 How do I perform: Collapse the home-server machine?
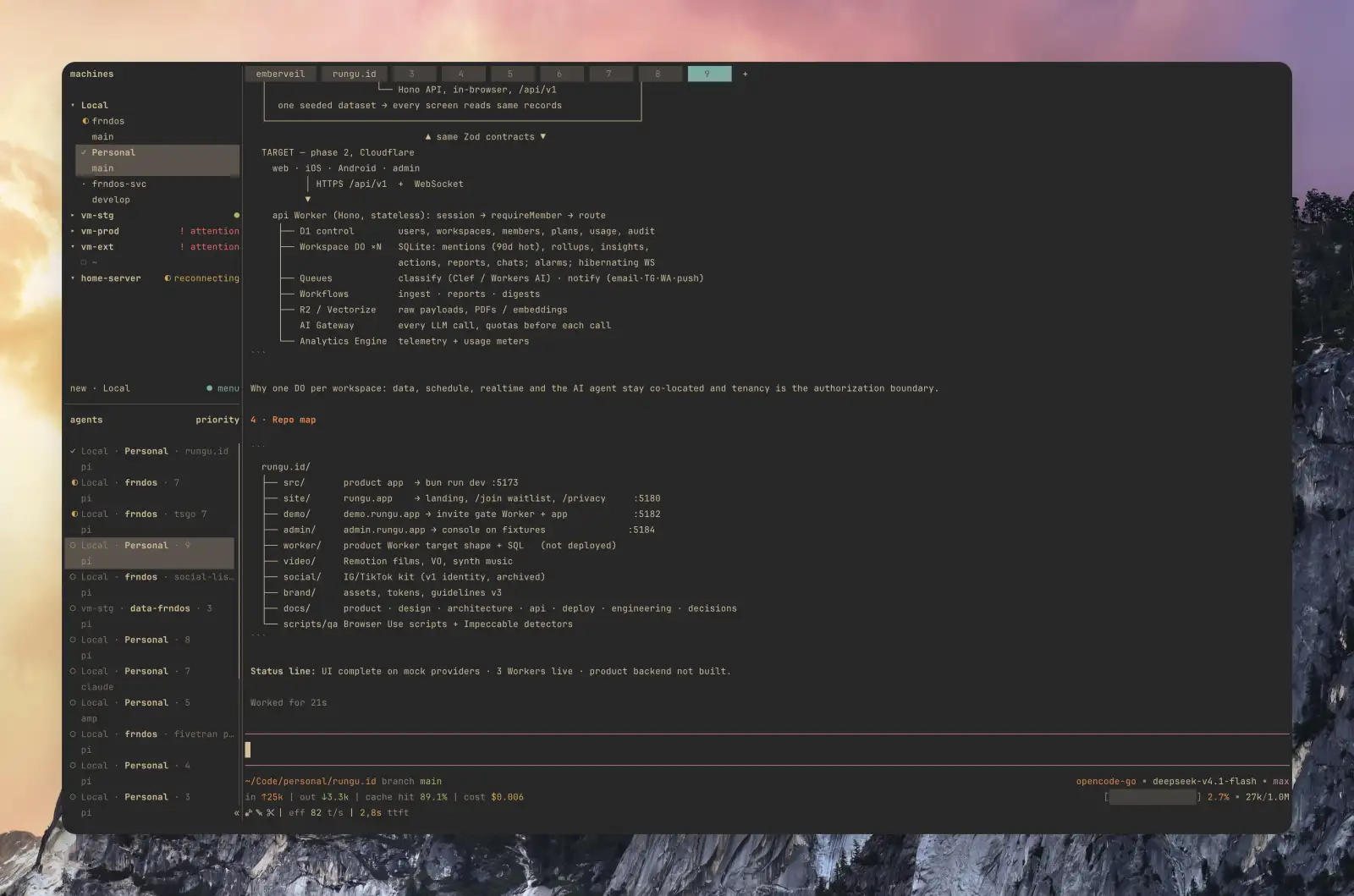(73, 278)
